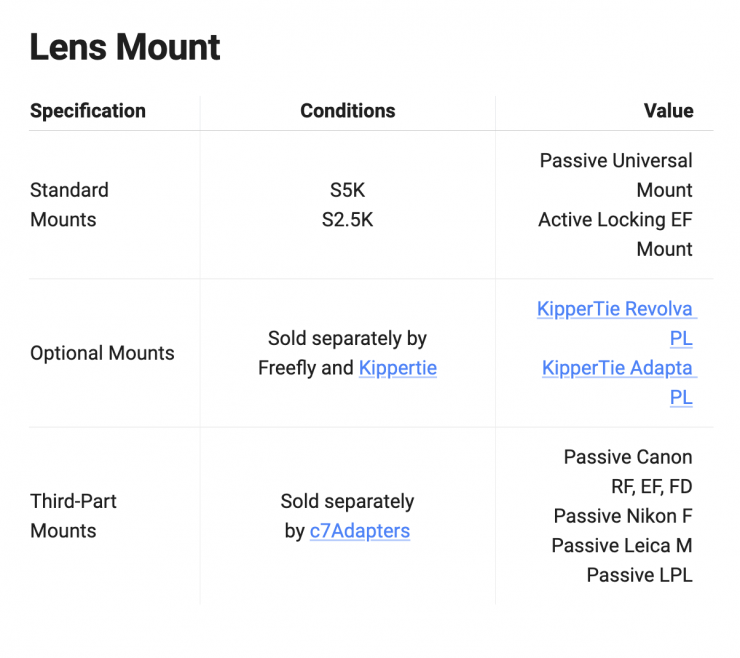Screen dimensions: 740x658
Task: Select the S5K condition text
Action: [347, 190]
